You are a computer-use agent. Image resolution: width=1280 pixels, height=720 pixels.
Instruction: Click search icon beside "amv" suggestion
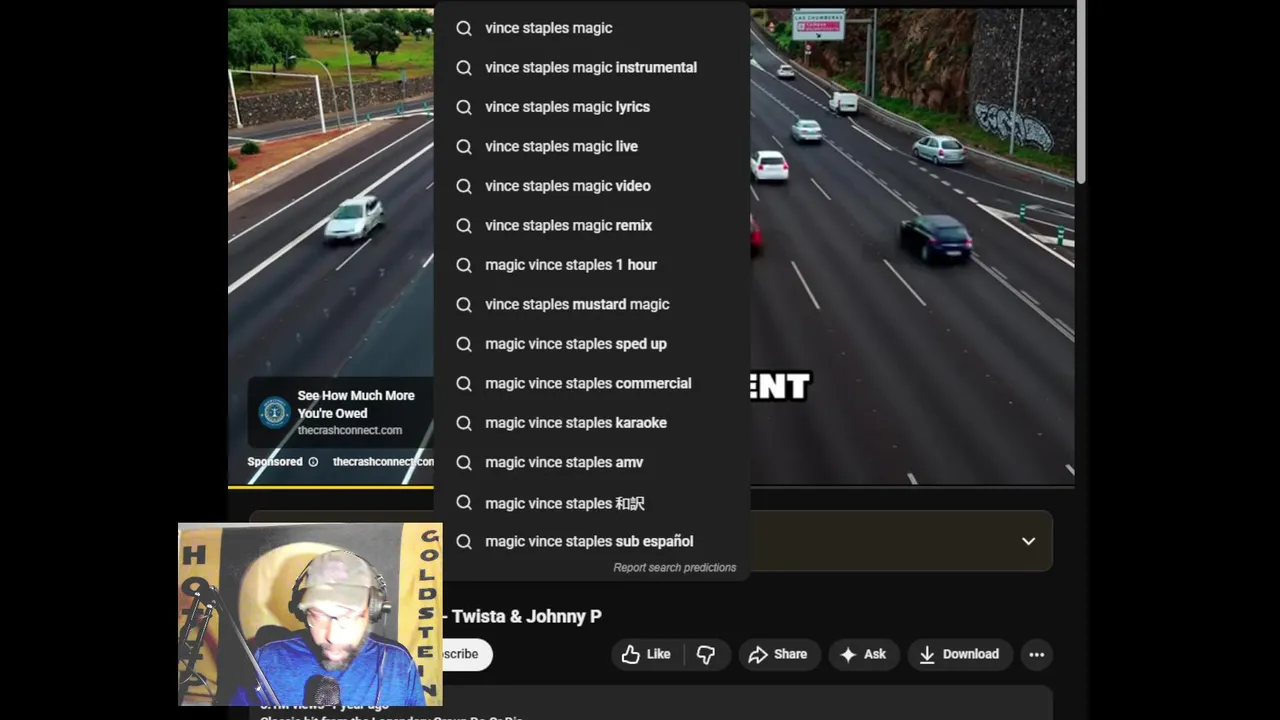[x=464, y=462]
